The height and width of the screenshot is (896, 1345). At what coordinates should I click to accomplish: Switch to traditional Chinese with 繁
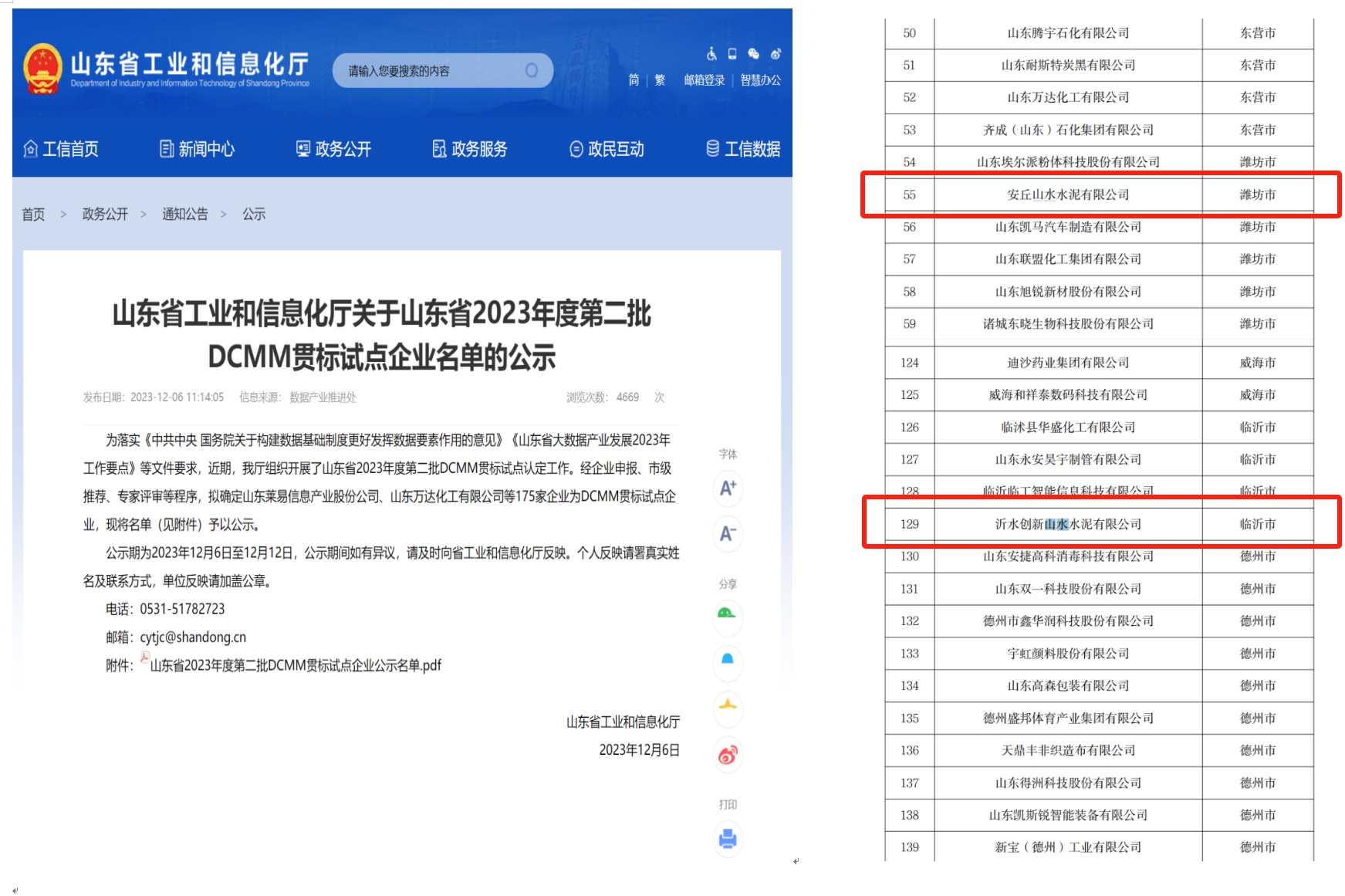coord(660,80)
